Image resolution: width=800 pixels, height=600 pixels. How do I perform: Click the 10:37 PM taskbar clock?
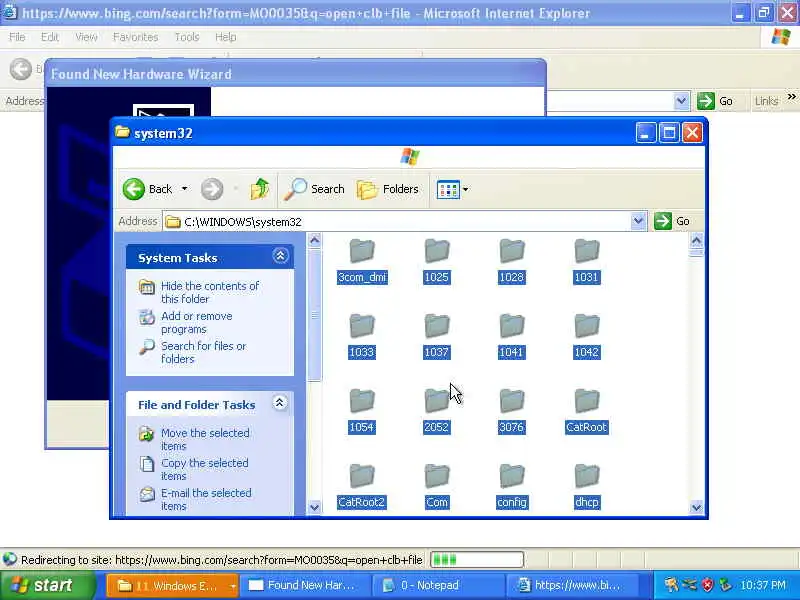tap(763, 585)
